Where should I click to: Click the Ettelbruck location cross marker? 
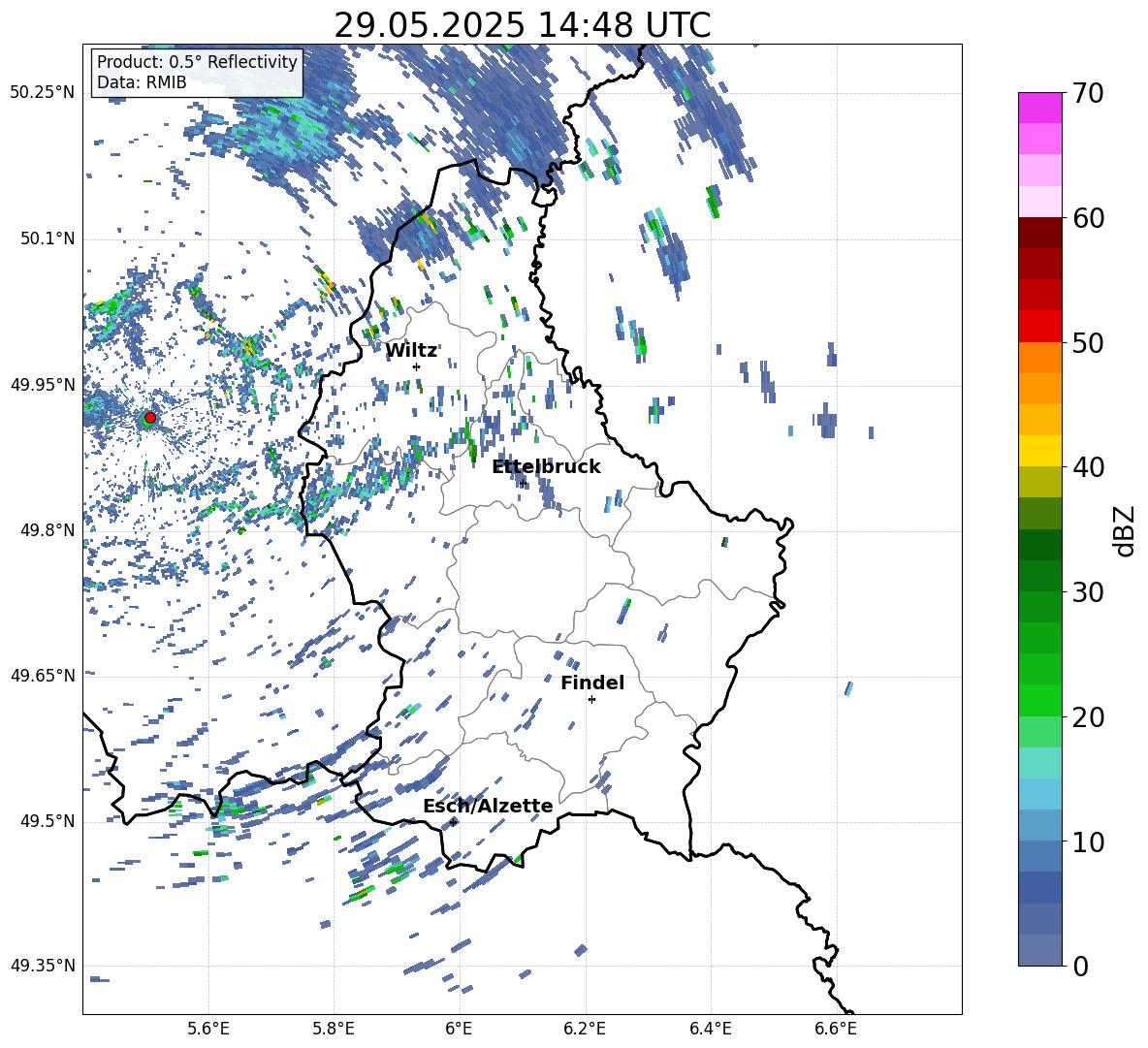pyautogui.click(x=522, y=483)
